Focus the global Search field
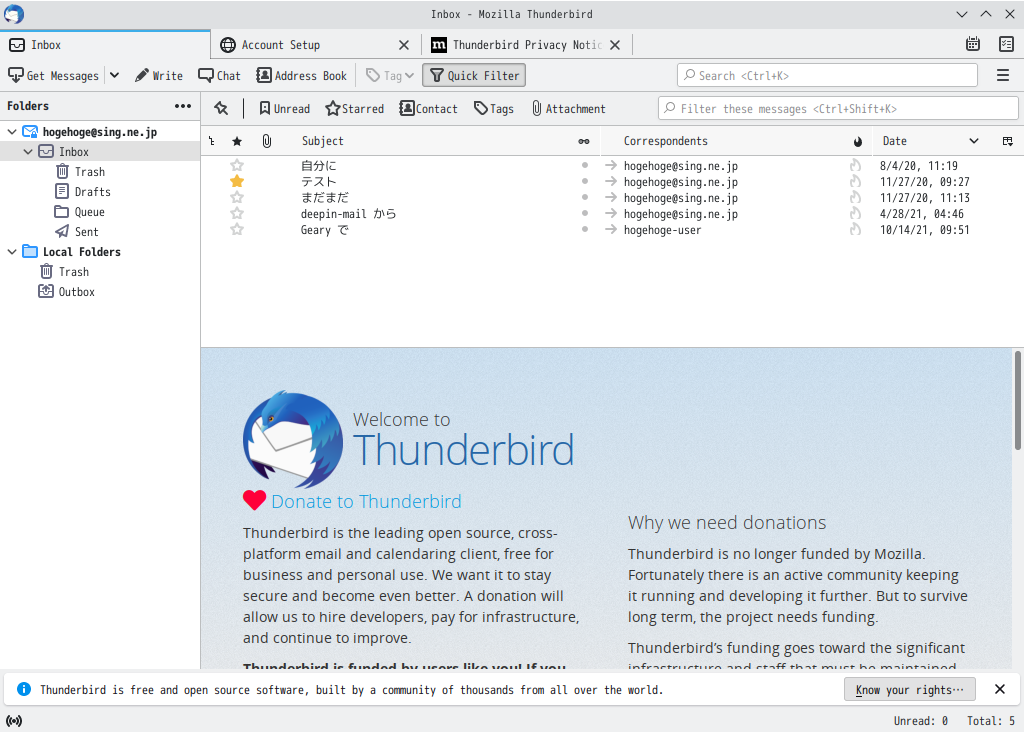Viewport: 1024px width, 732px height. click(827, 75)
